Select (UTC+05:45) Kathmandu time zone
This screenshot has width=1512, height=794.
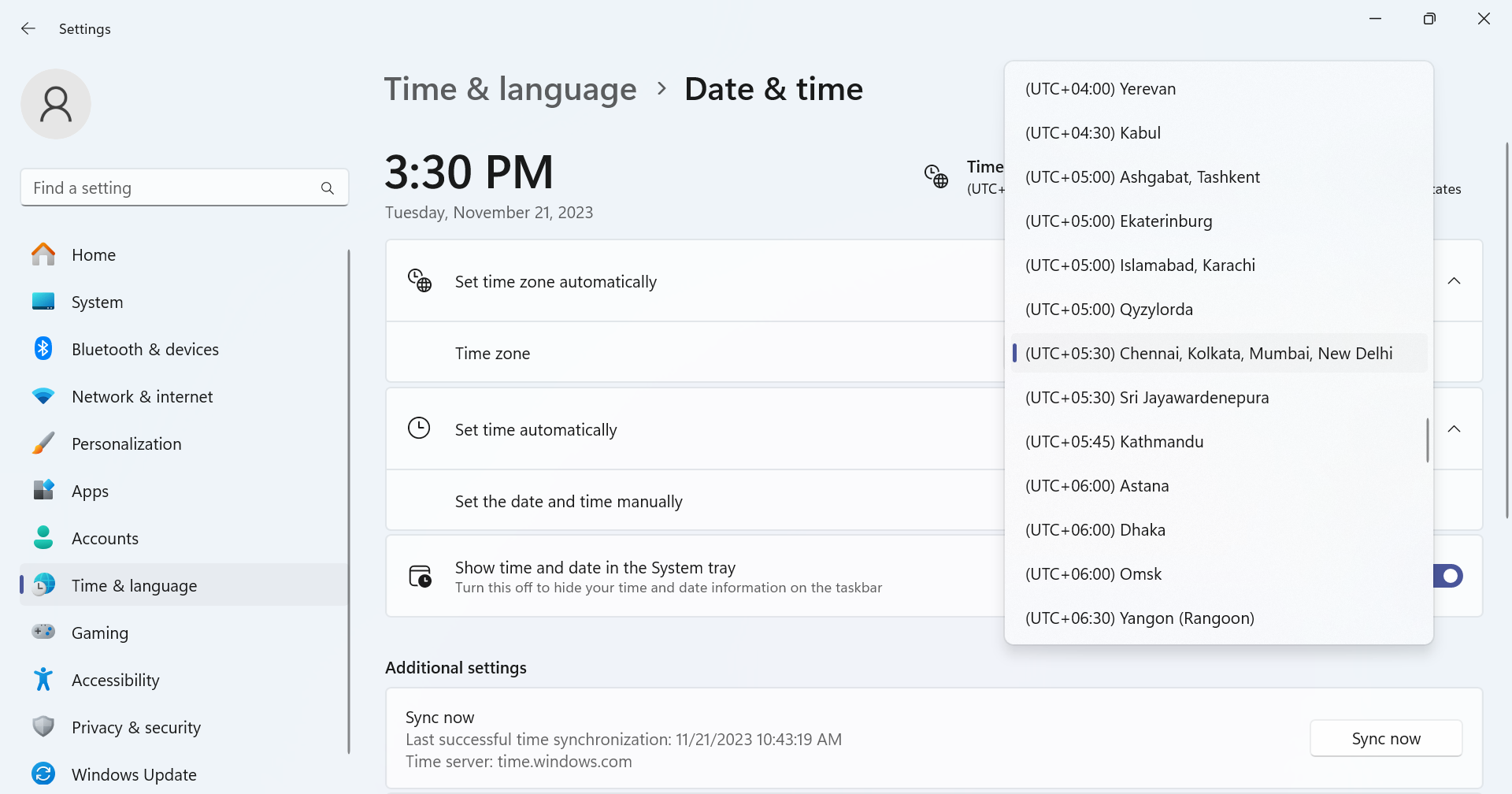click(x=1114, y=442)
